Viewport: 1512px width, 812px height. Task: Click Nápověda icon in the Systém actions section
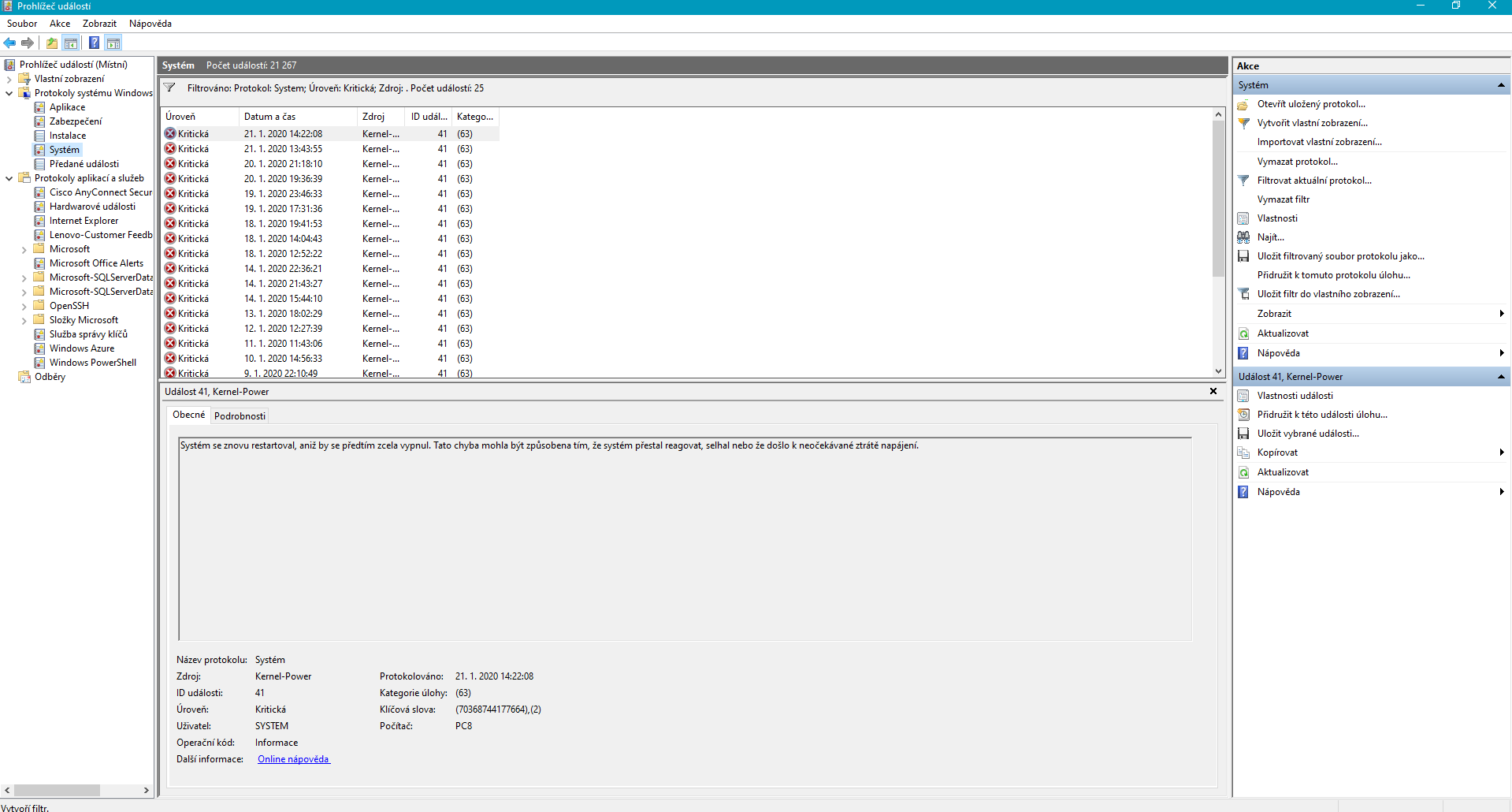1243,353
